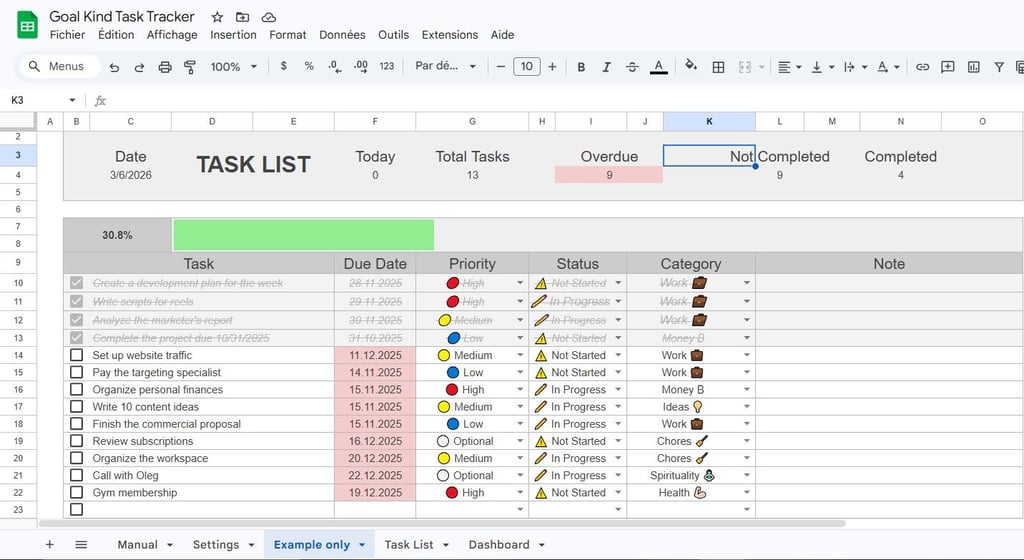Tick the Write 10 content ideas checkbox

(76, 407)
